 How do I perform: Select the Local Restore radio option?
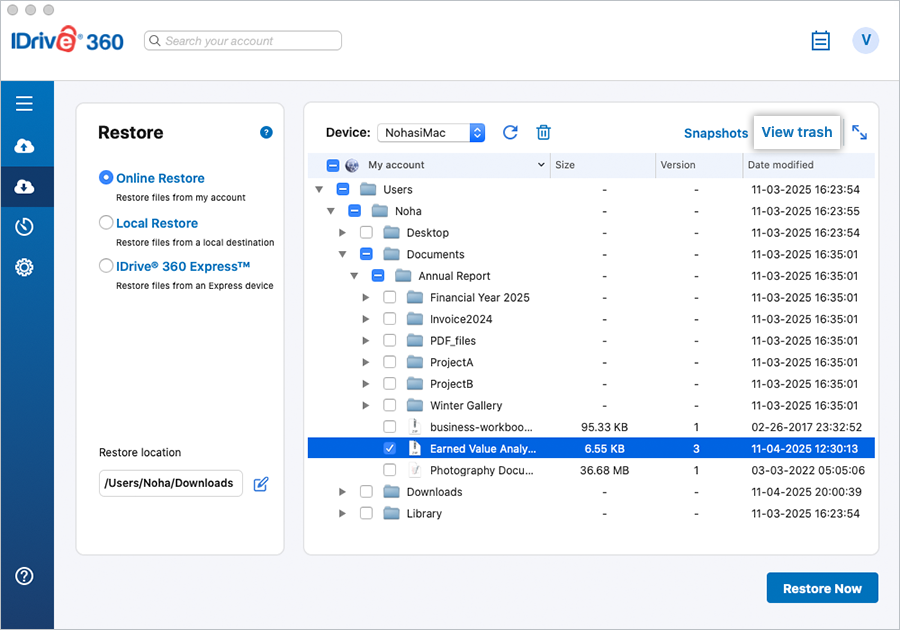point(106,223)
